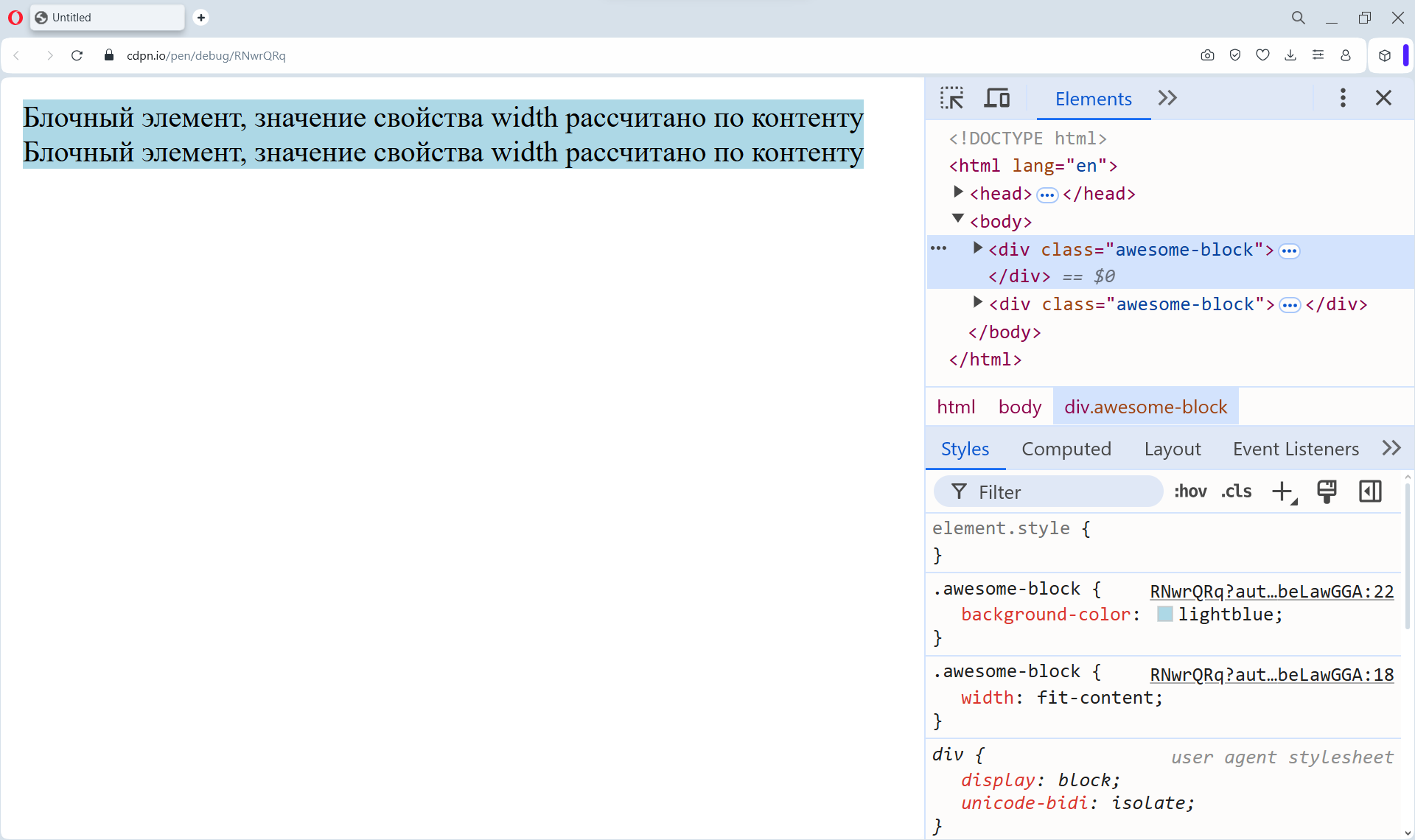Reload the page

(x=77, y=55)
